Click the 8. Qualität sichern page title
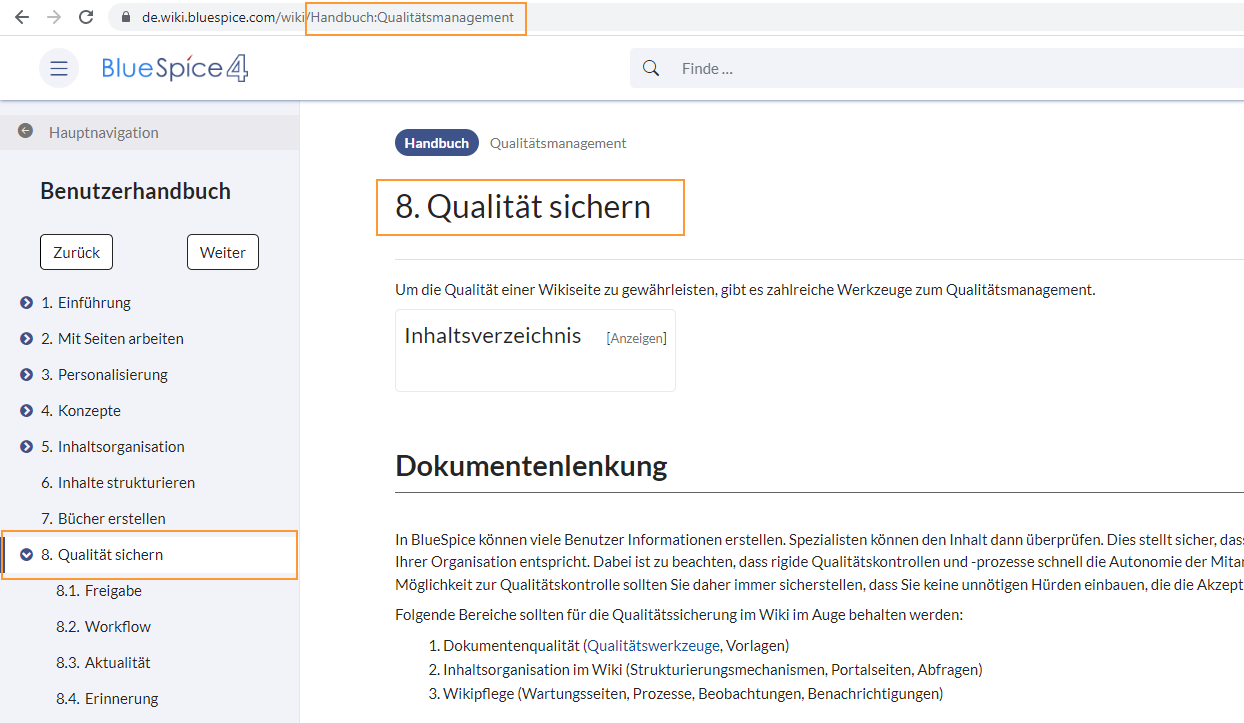 point(523,207)
